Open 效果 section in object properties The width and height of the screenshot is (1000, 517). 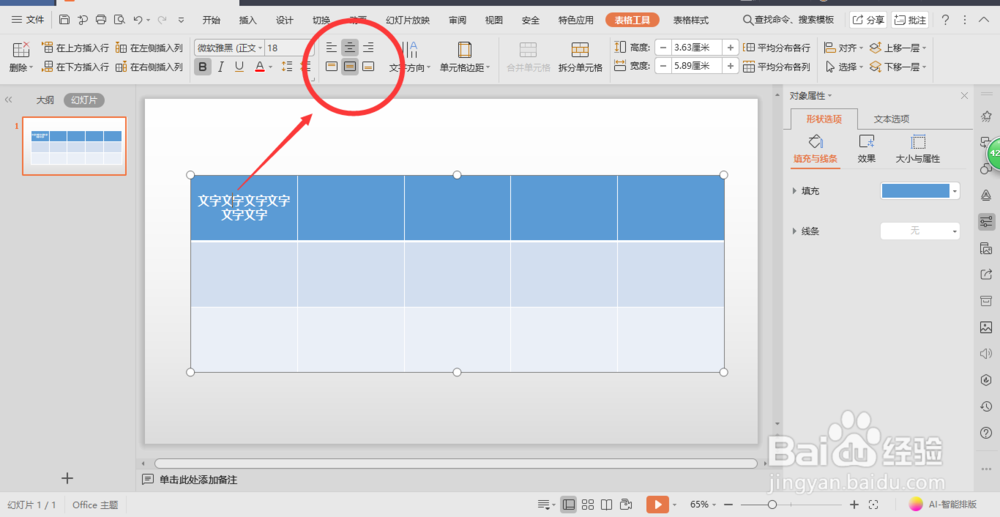coord(867,149)
